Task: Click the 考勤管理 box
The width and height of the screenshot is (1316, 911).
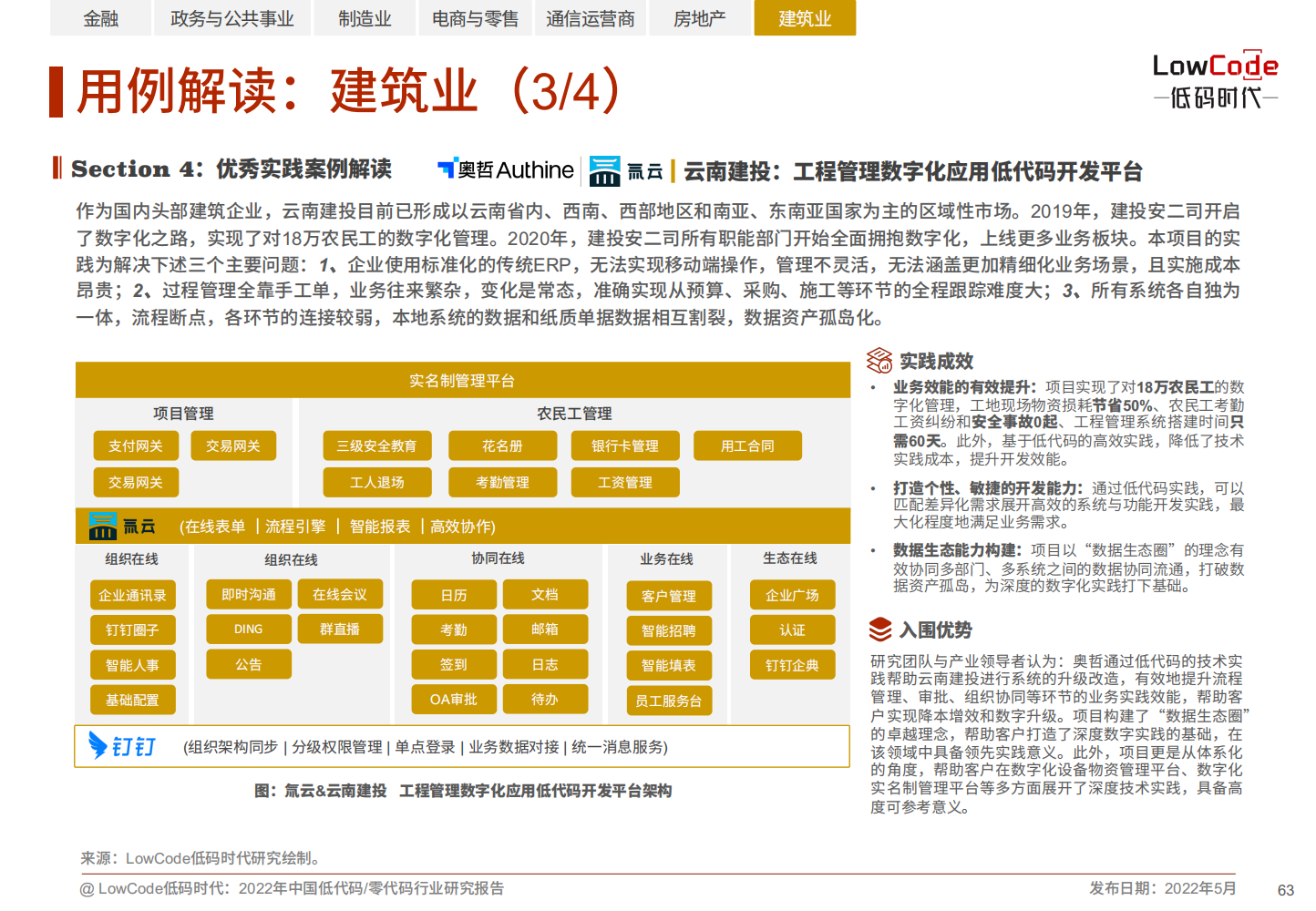Action: 503,482
